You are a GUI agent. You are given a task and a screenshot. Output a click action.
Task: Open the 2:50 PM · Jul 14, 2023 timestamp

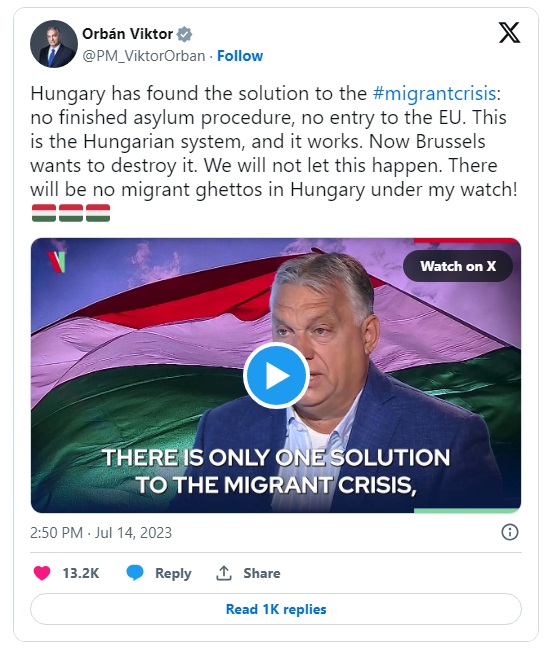(x=101, y=532)
